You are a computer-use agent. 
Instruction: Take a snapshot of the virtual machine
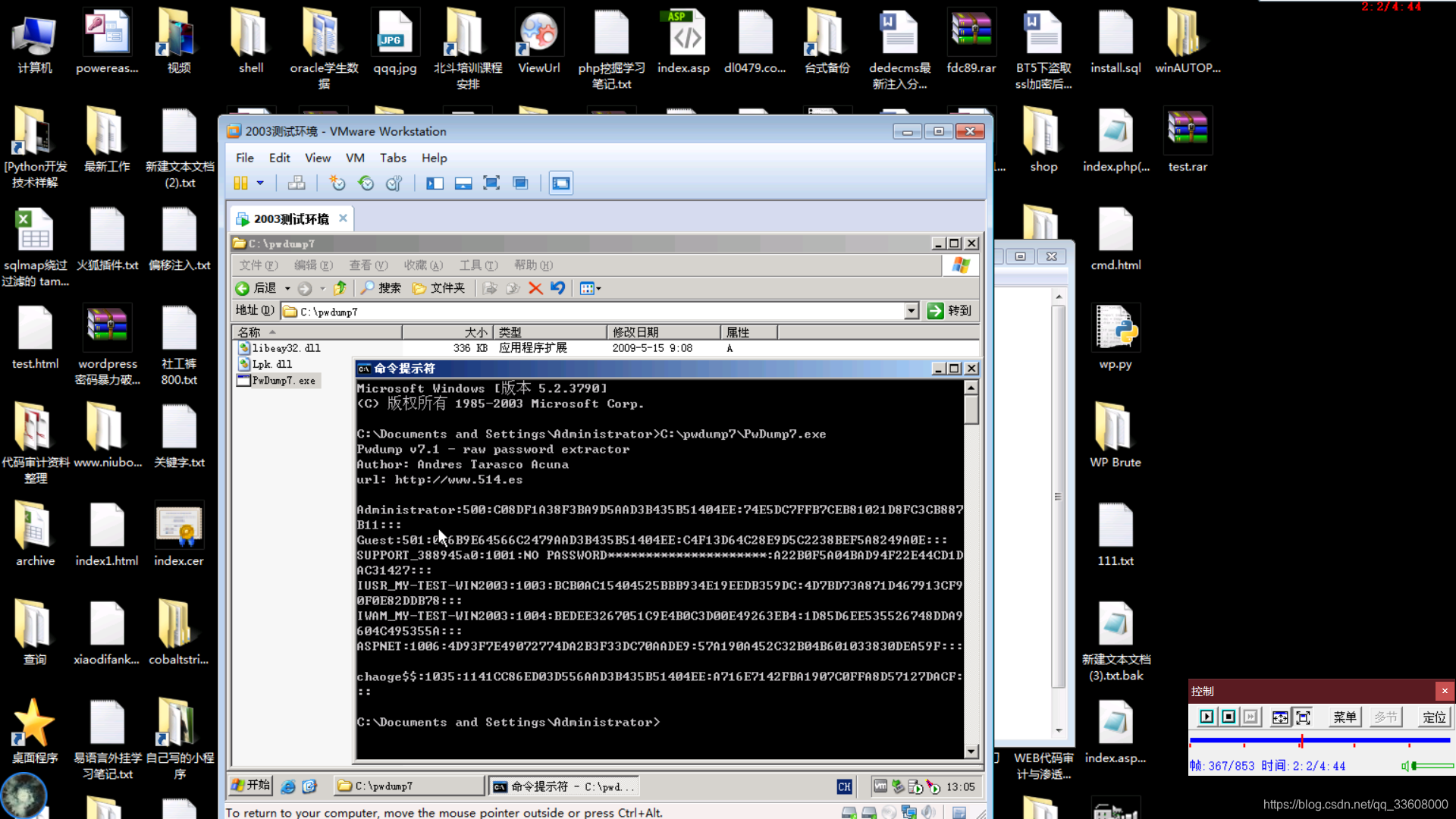337,184
